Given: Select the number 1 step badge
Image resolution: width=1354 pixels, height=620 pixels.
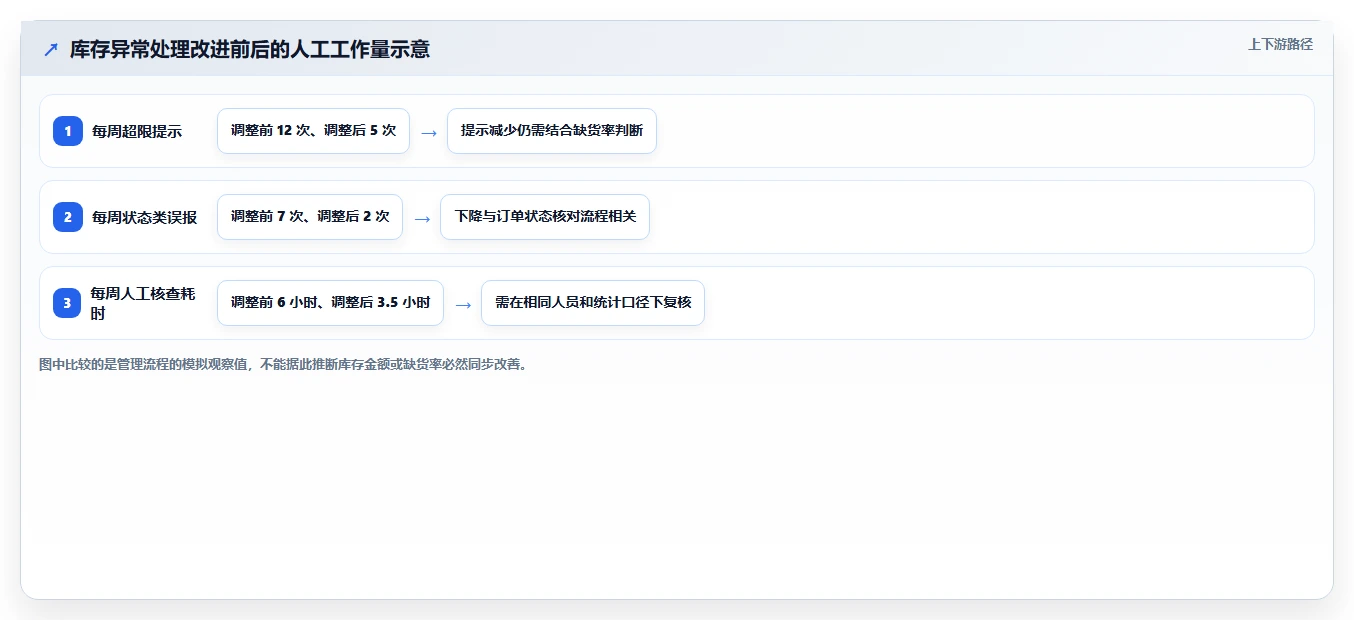Looking at the screenshot, I should 68,131.
